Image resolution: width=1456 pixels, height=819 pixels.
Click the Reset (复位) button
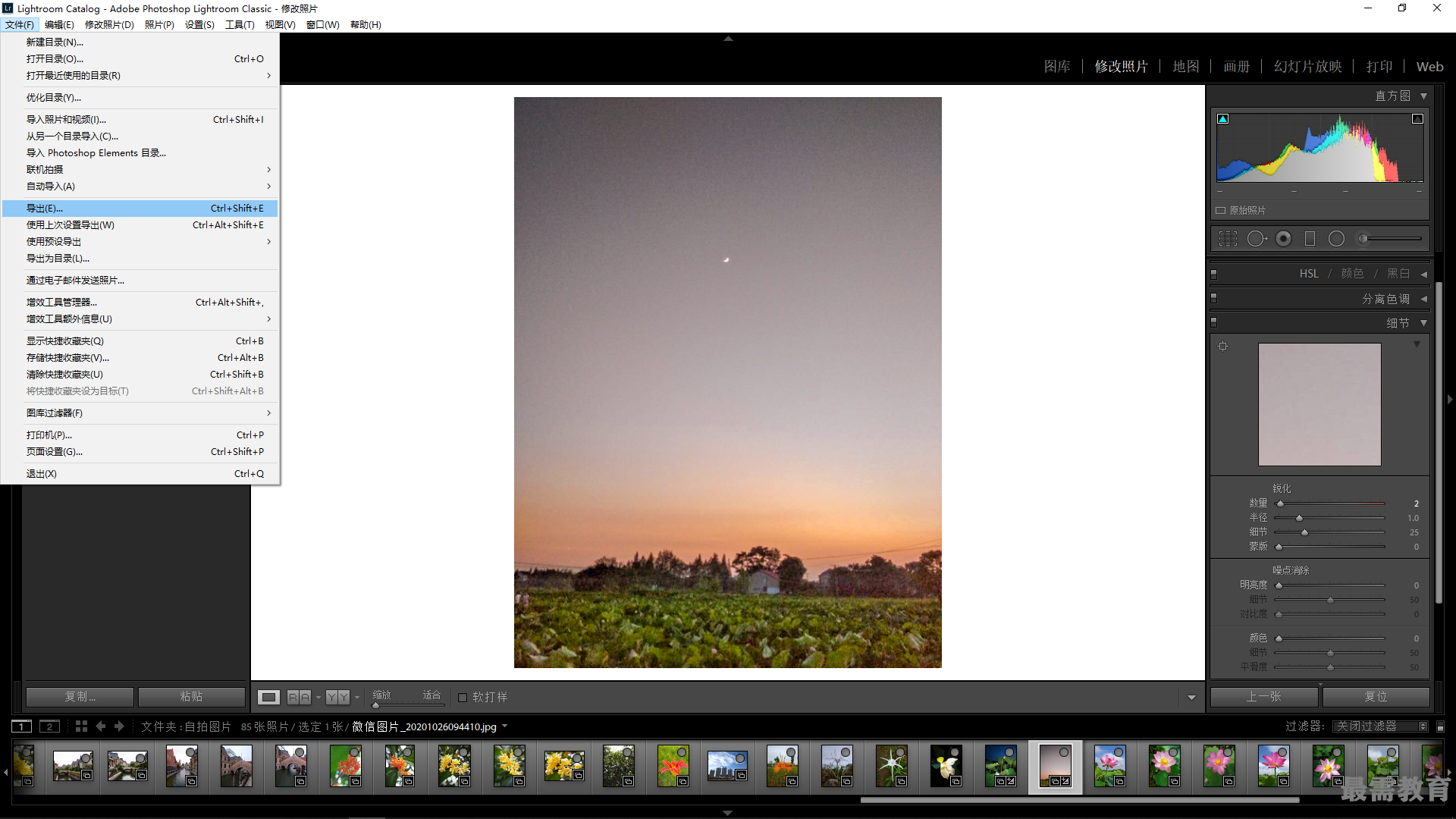click(x=1376, y=697)
